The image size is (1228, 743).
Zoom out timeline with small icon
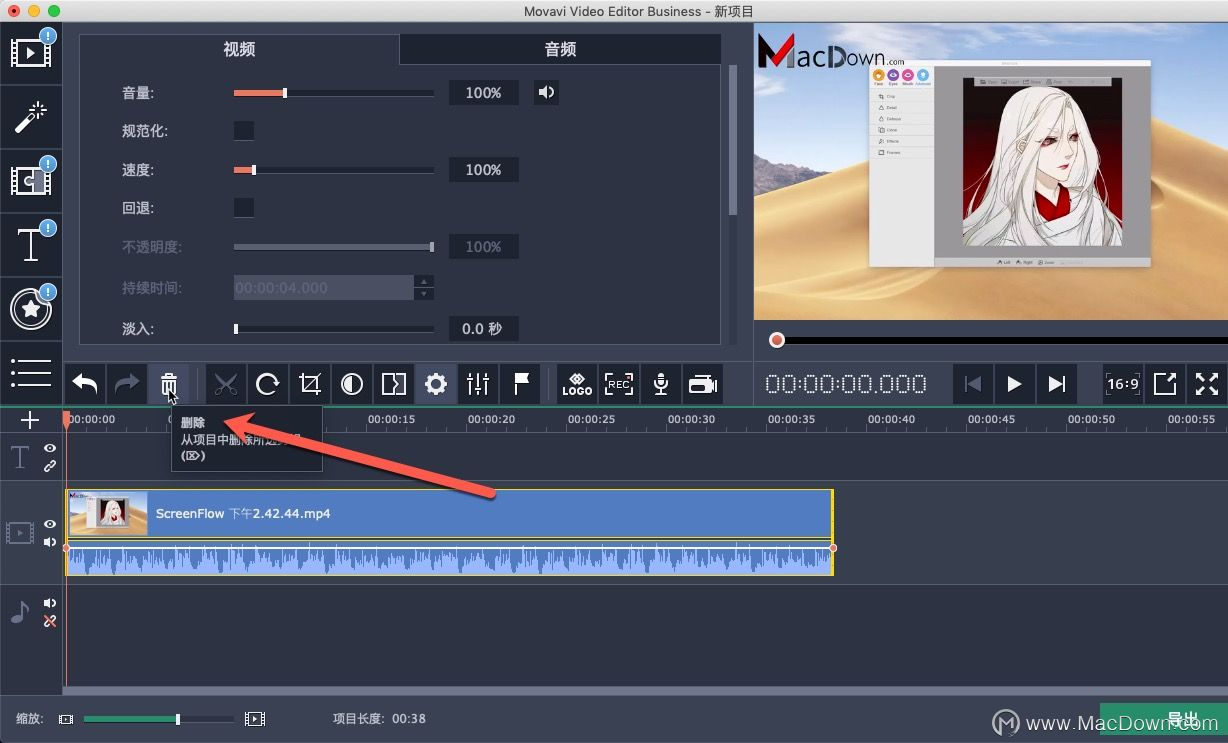click(x=66, y=719)
